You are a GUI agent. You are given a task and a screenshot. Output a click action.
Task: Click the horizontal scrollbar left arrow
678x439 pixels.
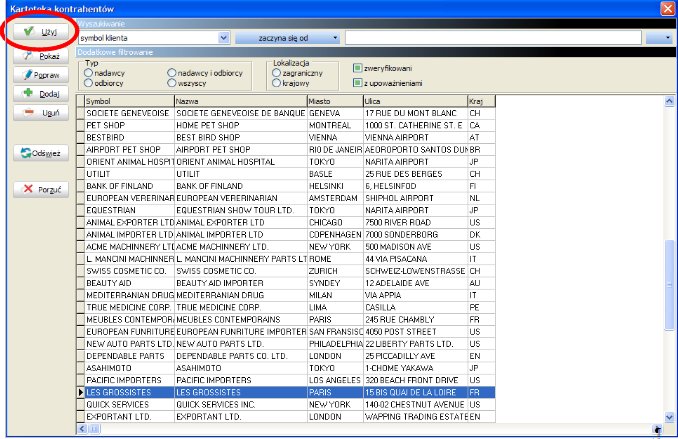tap(82, 429)
